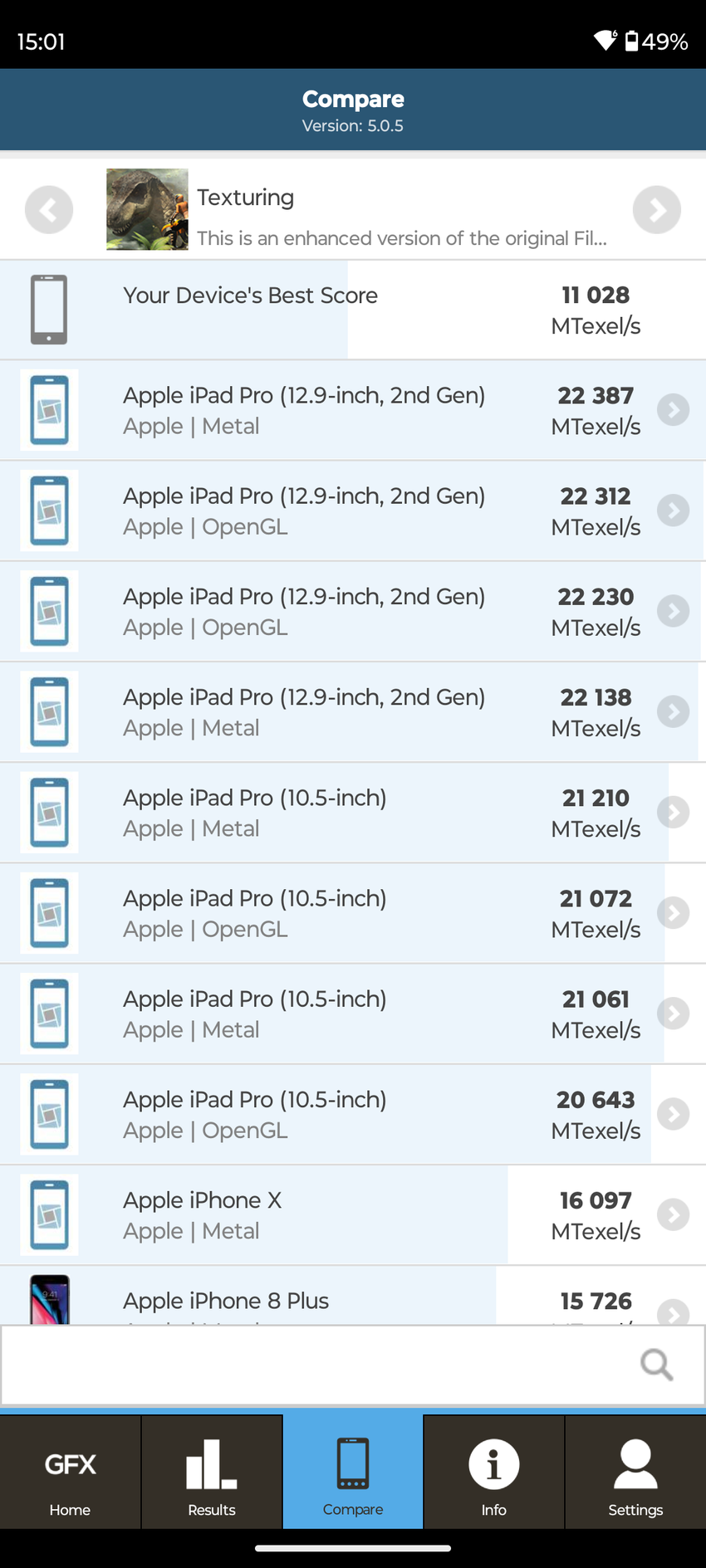
Task: Open GFX Home tab
Action: click(x=71, y=1472)
